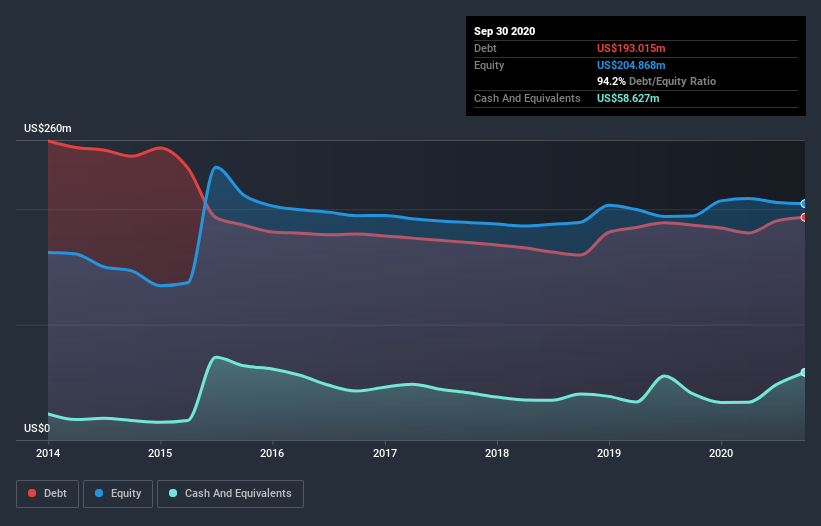This screenshot has height=526, width=821.
Task: Toggle the Equity legend button
Action: pos(118,494)
